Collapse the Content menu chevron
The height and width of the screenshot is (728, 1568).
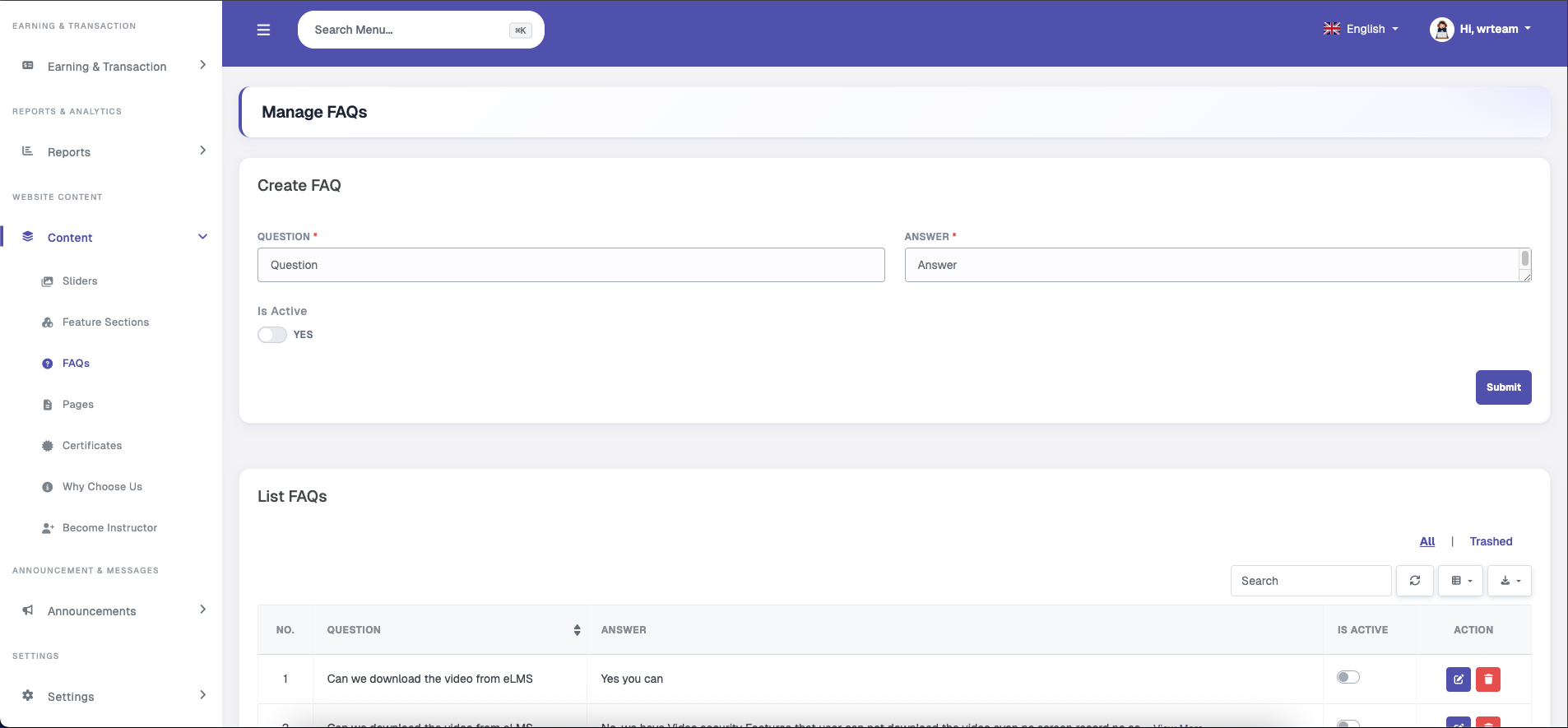(202, 237)
